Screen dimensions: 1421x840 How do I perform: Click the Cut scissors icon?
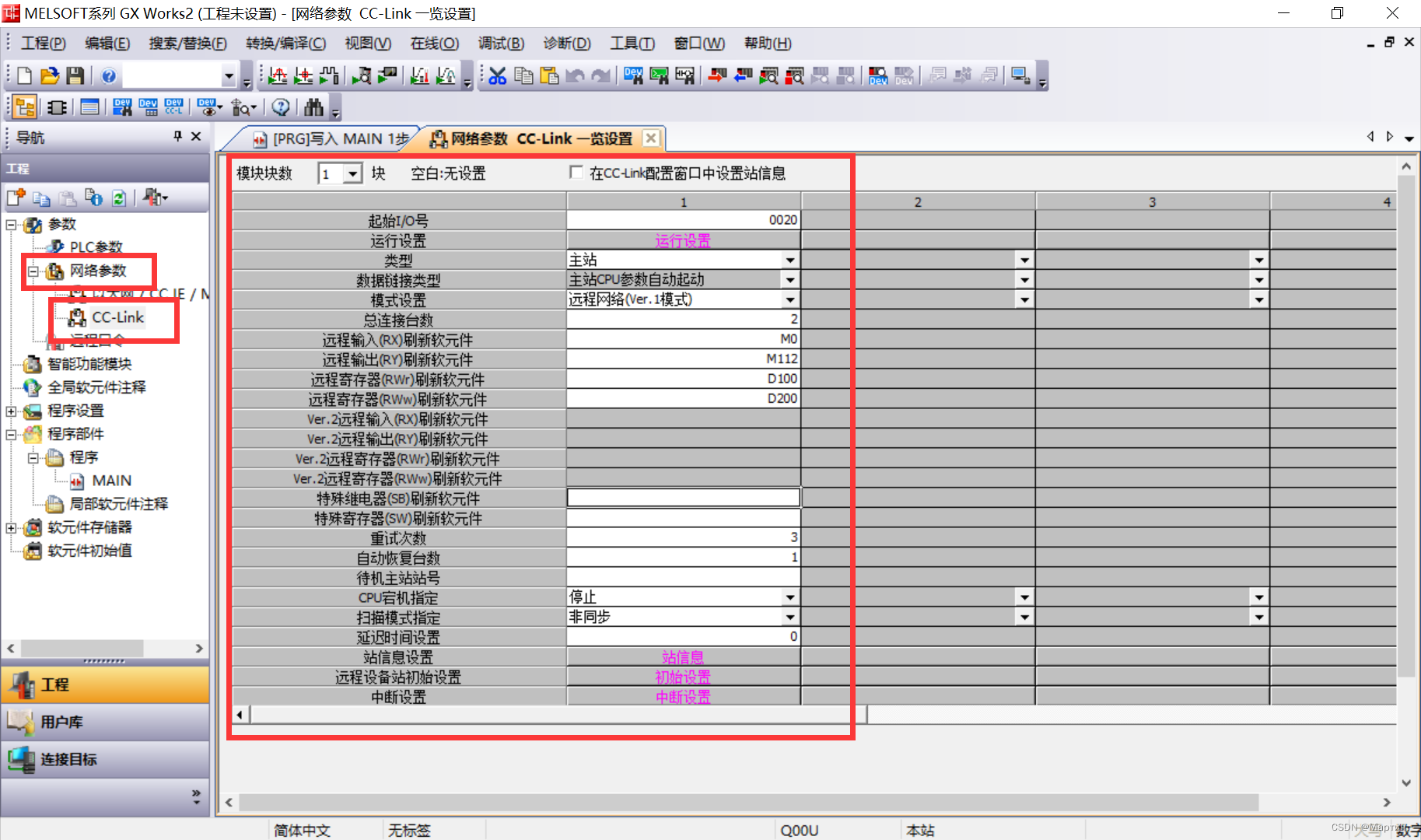(498, 75)
